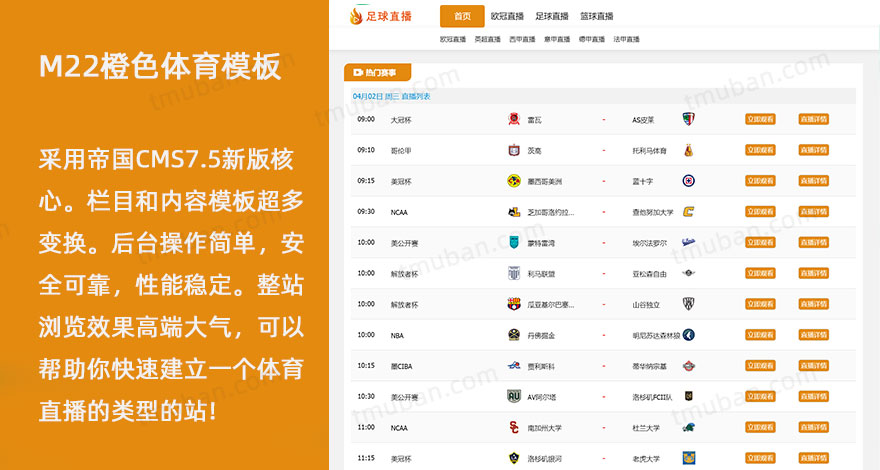Click the 洛杉矶银河 team crest

(x=514, y=458)
